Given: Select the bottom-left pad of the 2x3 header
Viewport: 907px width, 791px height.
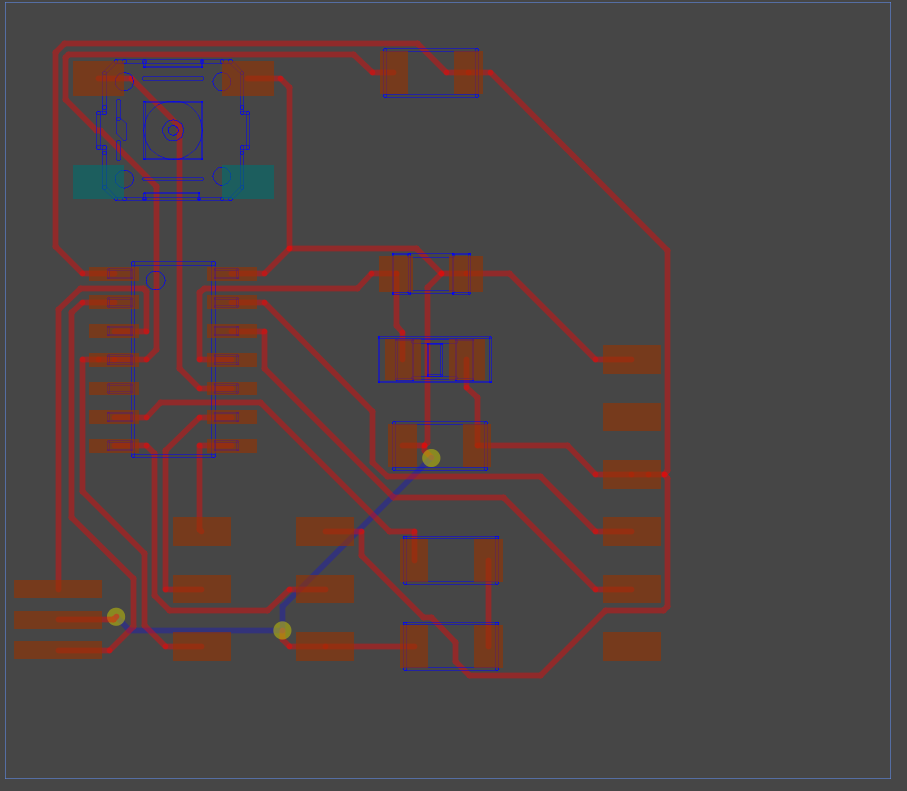Looking at the screenshot, I should click(202, 646).
